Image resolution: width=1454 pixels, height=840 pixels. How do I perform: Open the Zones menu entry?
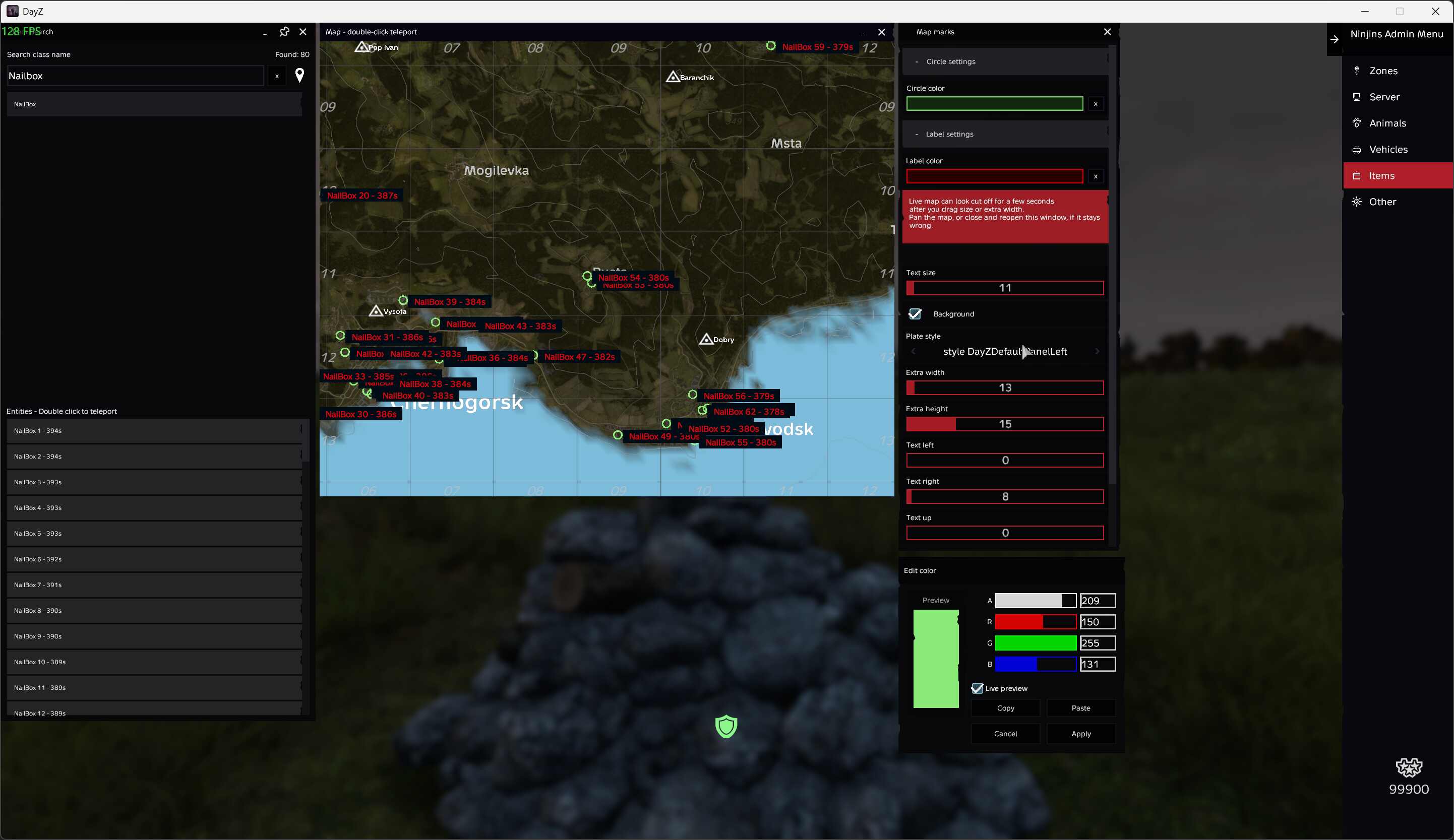coord(1398,71)
